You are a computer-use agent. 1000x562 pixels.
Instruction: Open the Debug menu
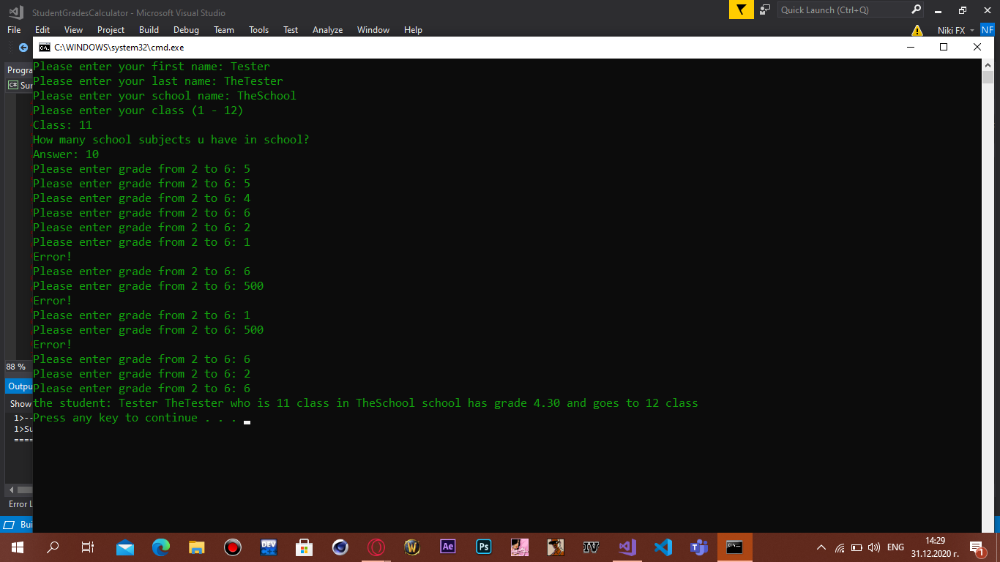click(x=186, y=30)
